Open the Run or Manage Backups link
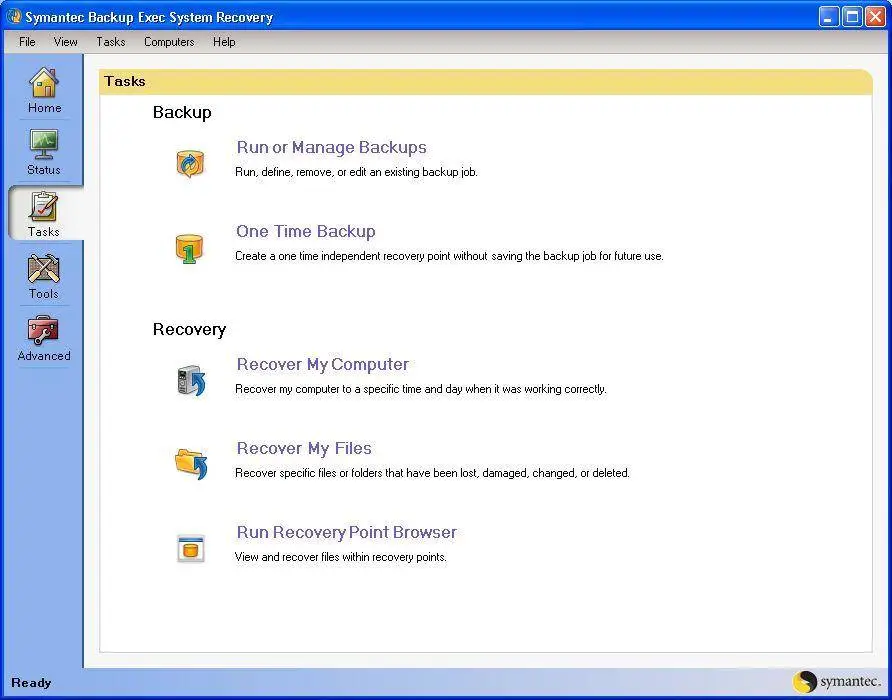The image size is (892, 700). pyautogui.click(x=331, y=147)
